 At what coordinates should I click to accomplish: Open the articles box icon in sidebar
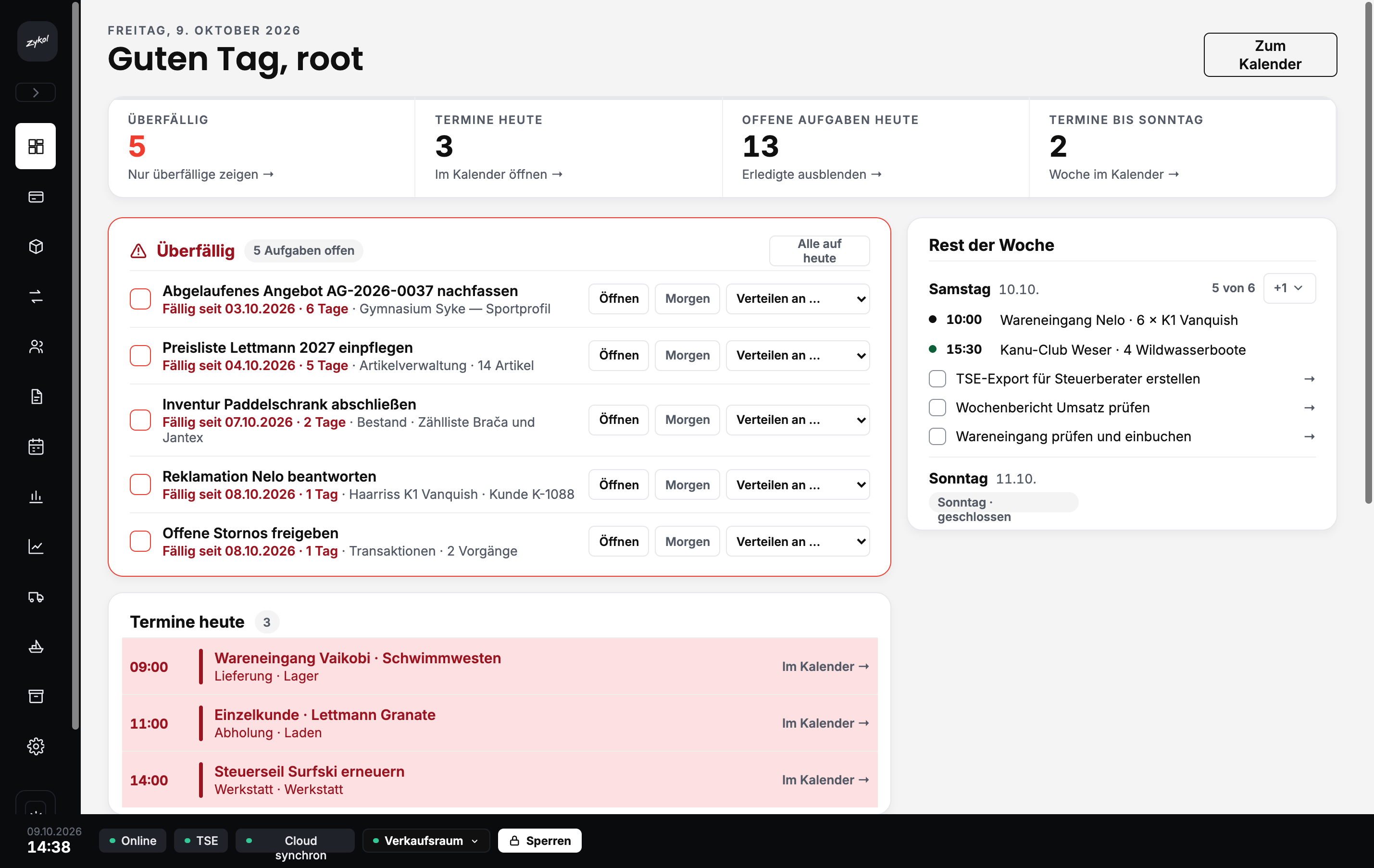click(x=36, y=247)
